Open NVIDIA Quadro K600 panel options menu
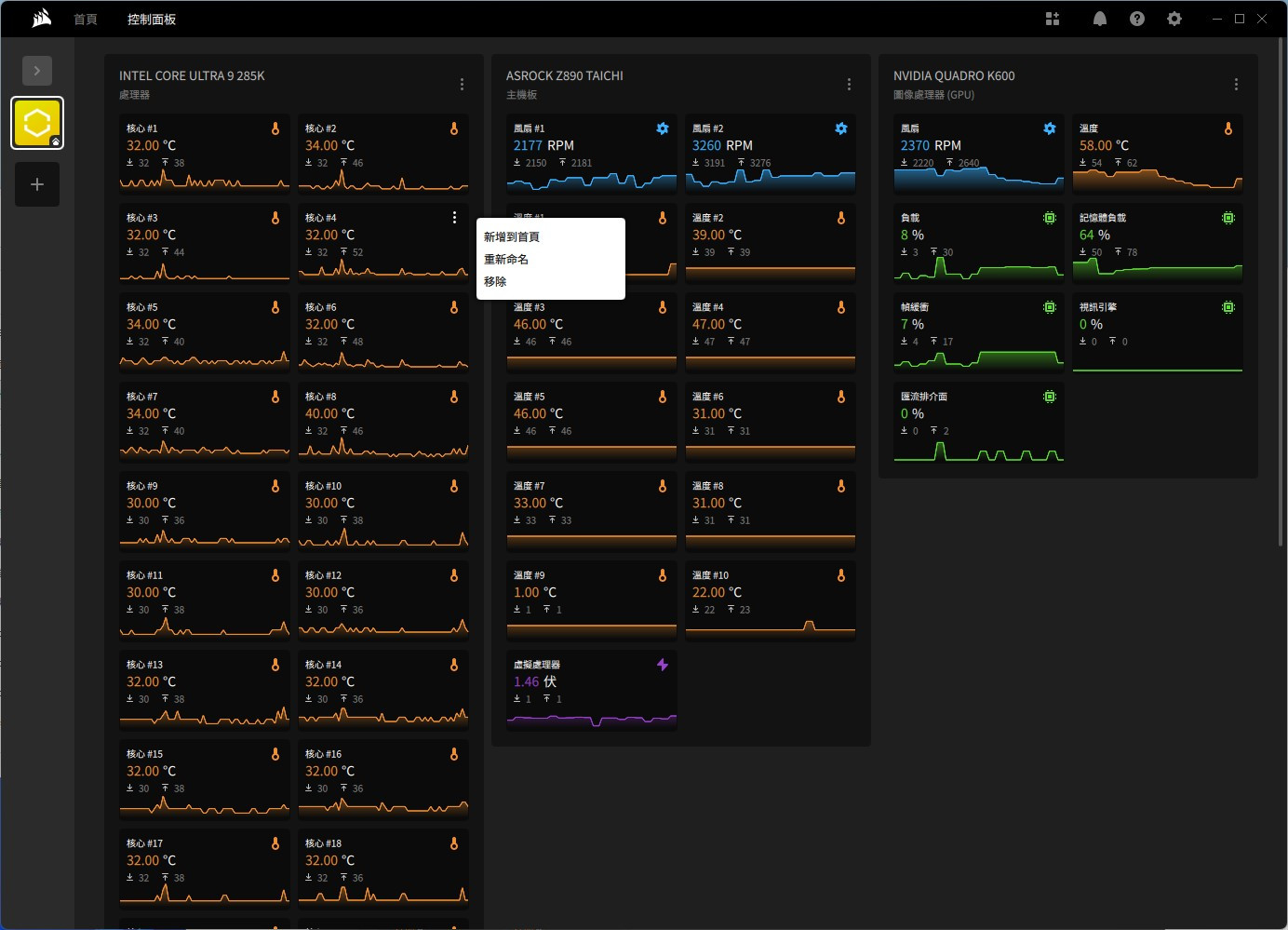The image size is (1288, 930). pos(1236,84)
